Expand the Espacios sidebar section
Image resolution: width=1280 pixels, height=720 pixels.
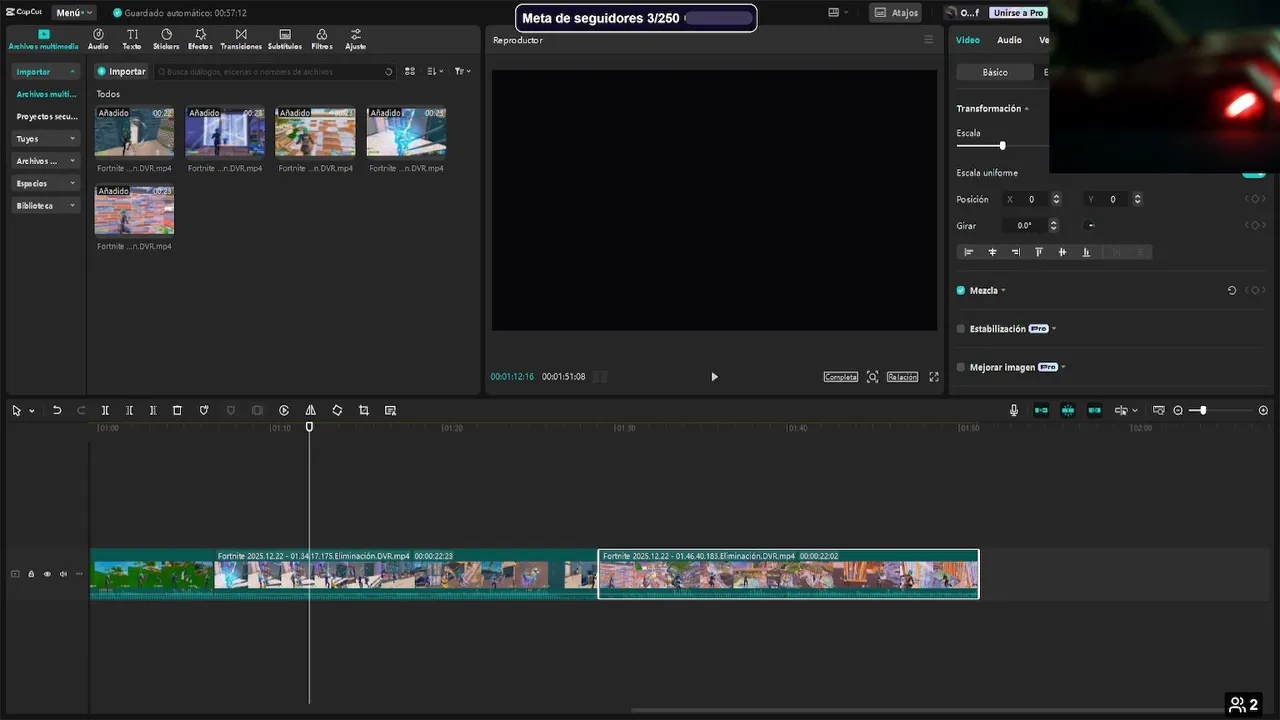(x=45, y=183)
